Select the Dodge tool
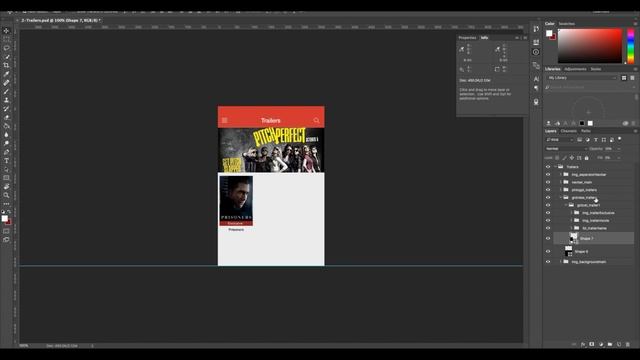Viewport: 640px width, 360px height. tap(6, 143)
